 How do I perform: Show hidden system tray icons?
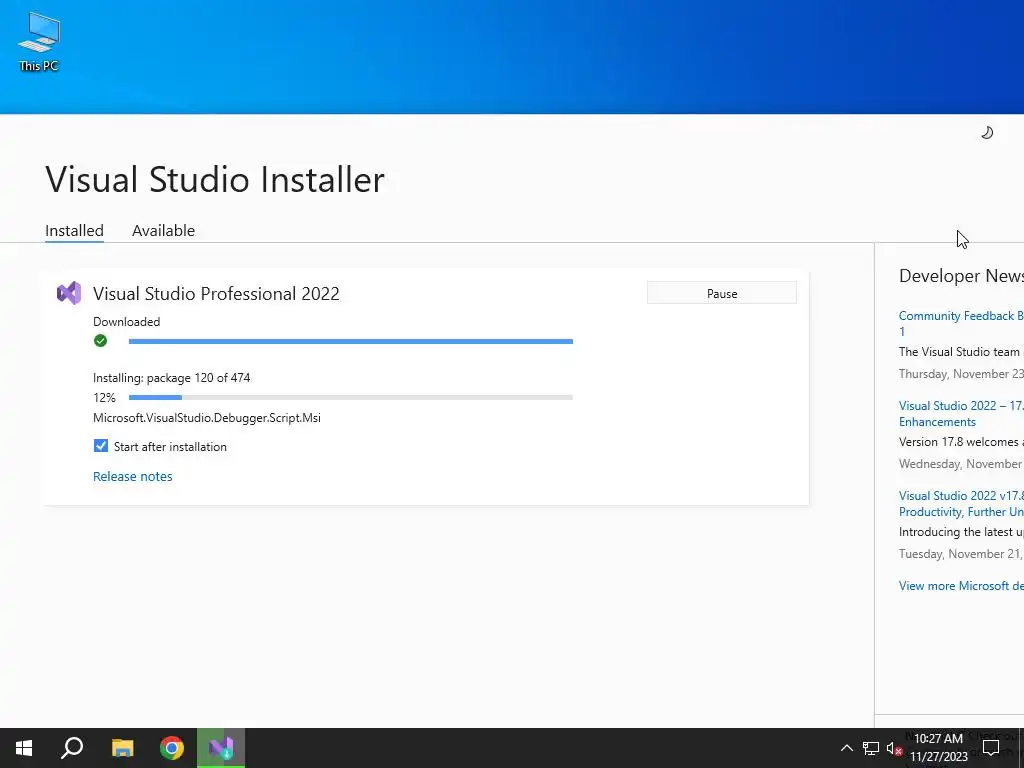point(846,748)
